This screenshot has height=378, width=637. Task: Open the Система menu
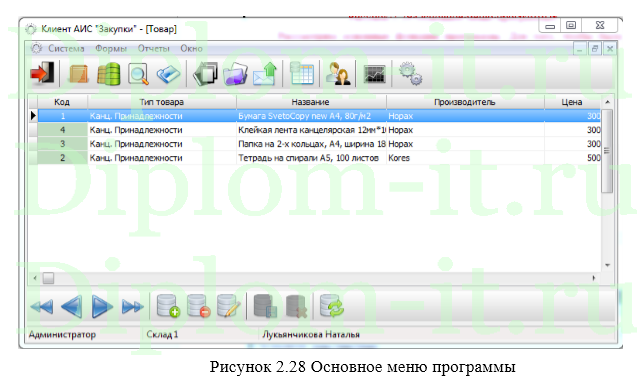[x=66, y=48]
